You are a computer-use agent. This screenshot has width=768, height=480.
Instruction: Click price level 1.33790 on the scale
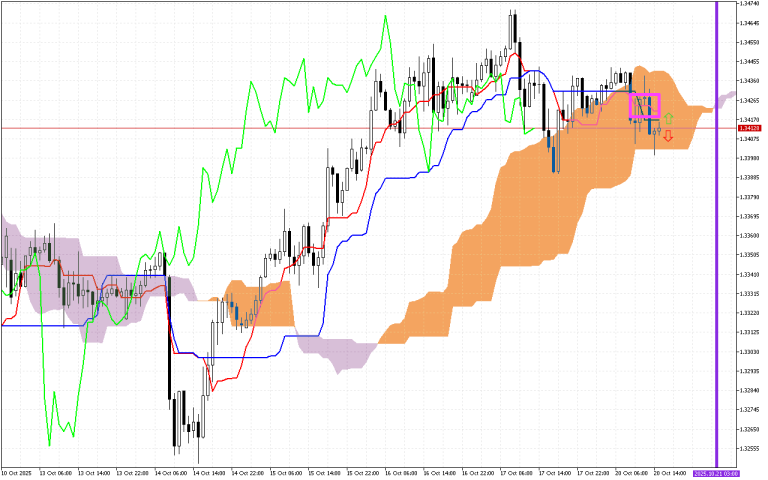750,197
